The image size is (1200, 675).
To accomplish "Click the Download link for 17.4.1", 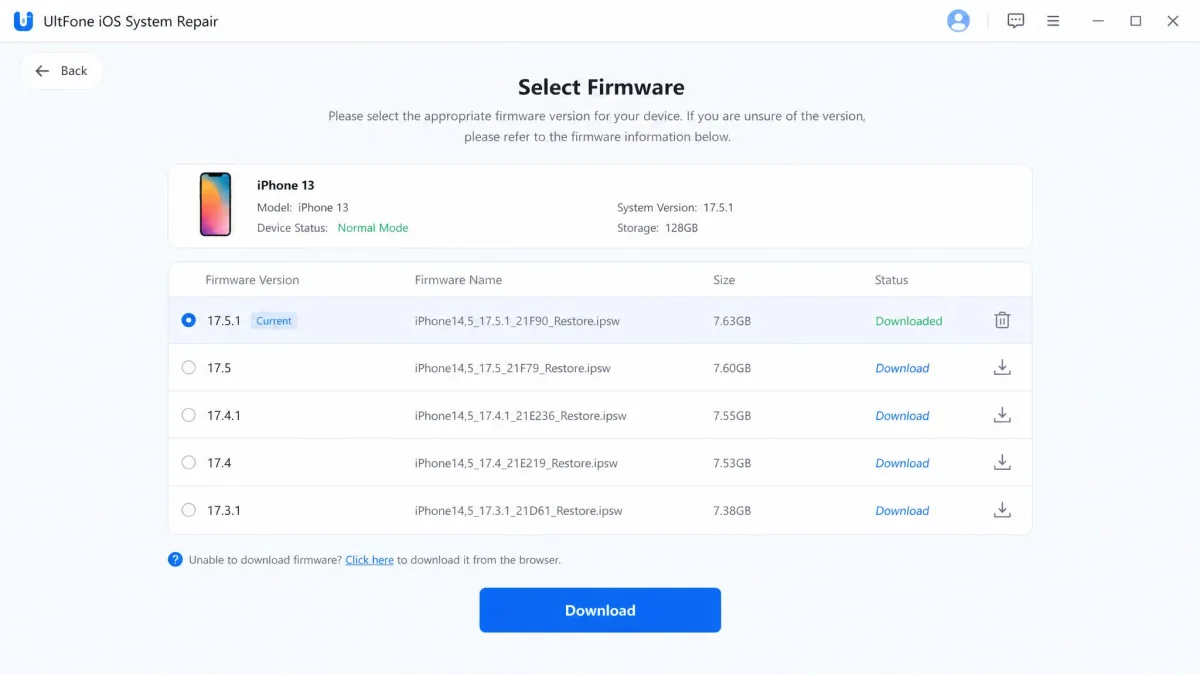I will coord(902,415).
